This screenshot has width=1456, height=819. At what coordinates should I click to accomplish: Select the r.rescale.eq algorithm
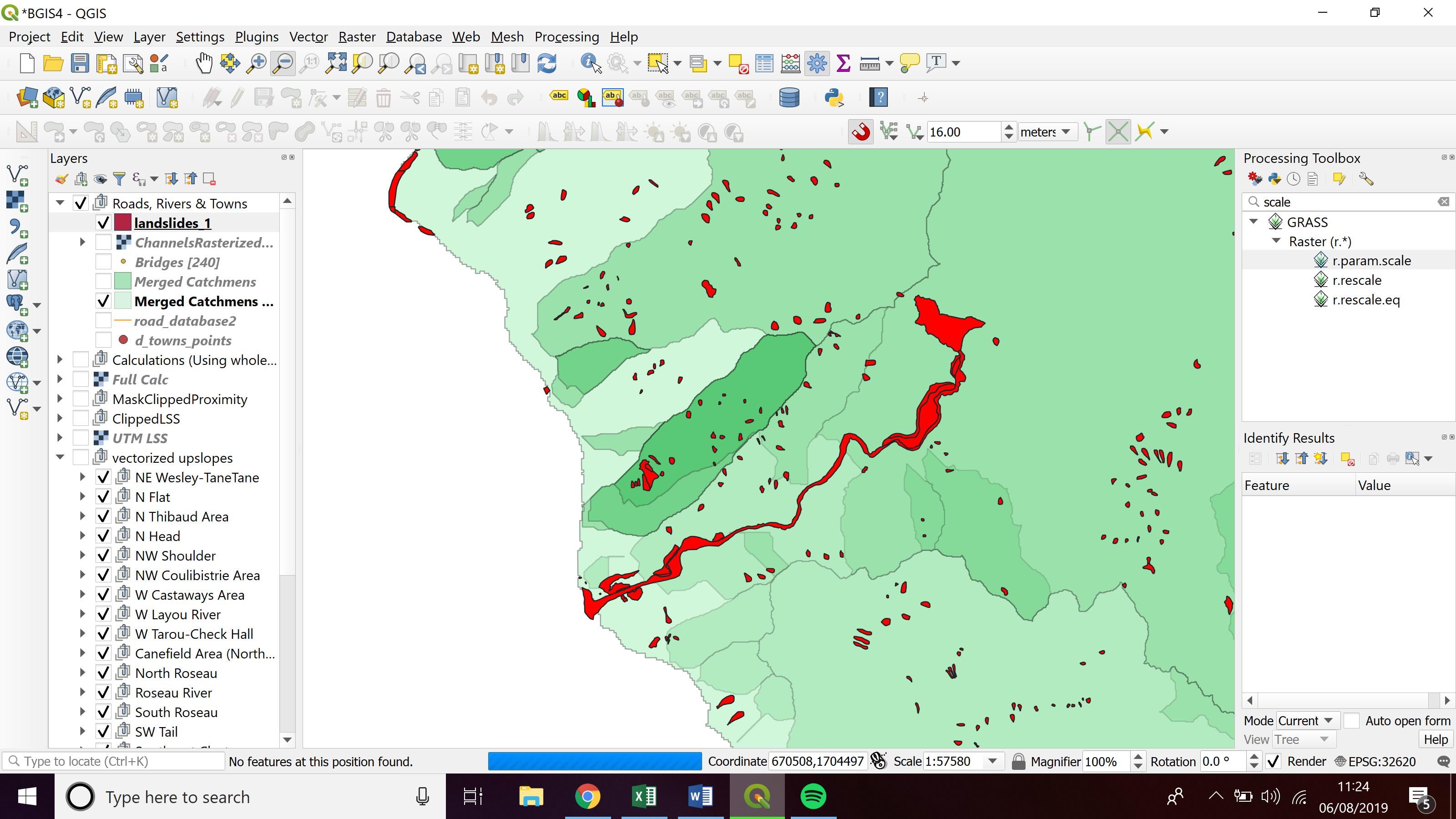coord(1365,299)
